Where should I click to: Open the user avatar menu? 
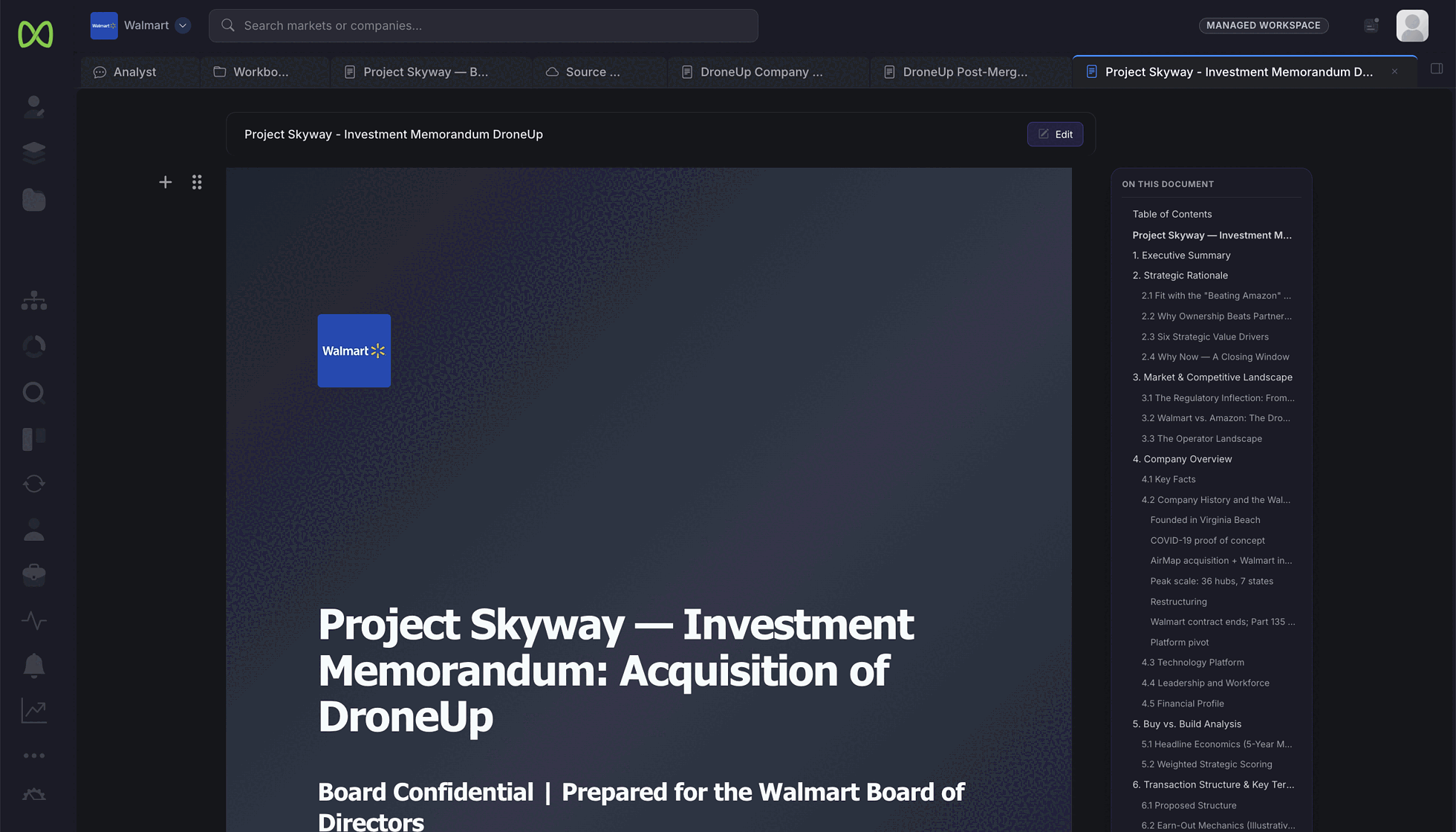1412,25
